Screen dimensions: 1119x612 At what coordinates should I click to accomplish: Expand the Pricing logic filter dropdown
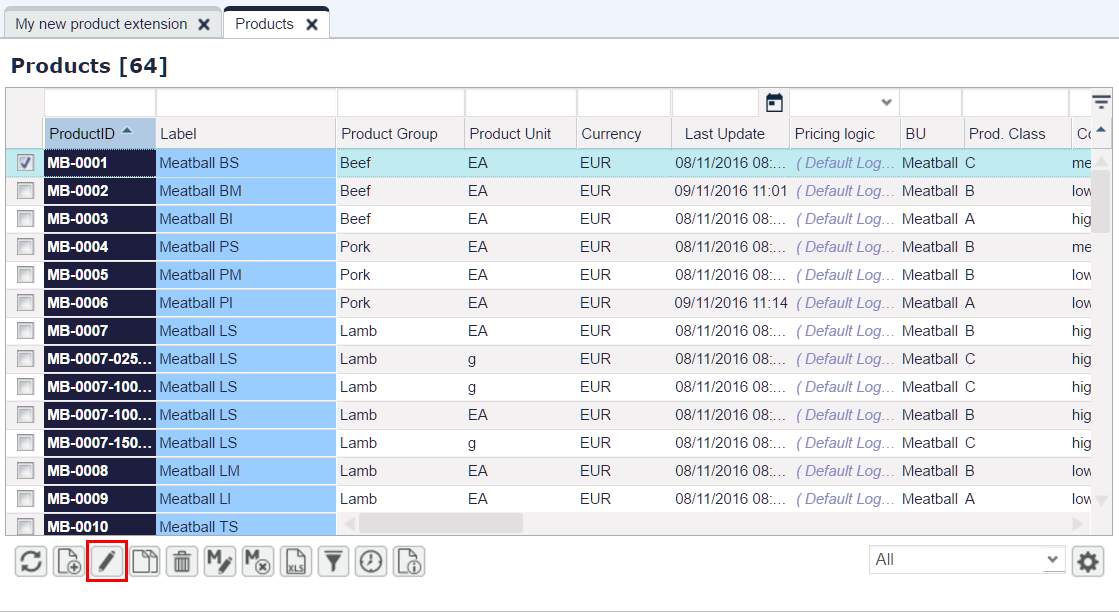point(886,102)
